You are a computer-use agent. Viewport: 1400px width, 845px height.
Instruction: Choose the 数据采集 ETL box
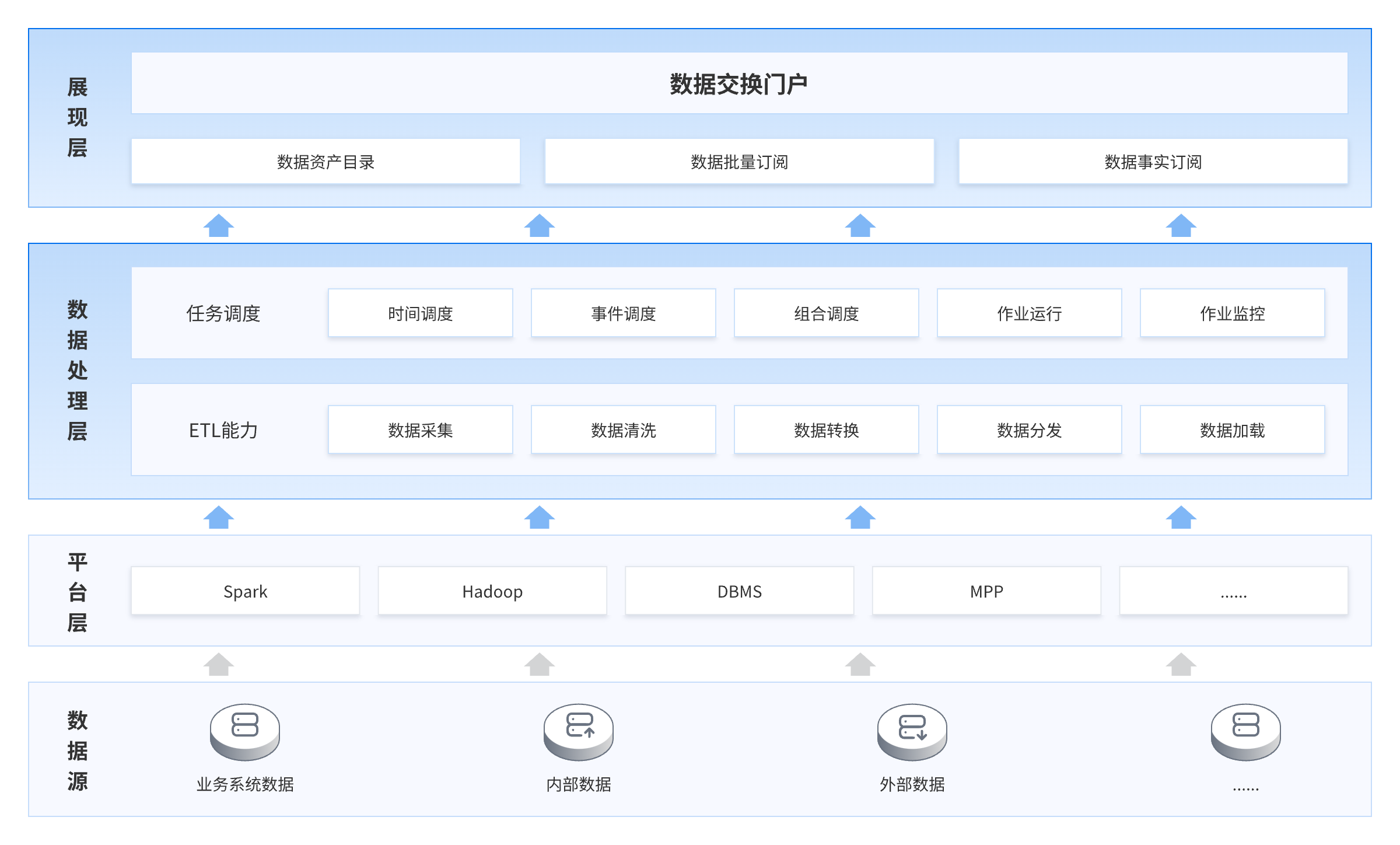click(420, 430)
